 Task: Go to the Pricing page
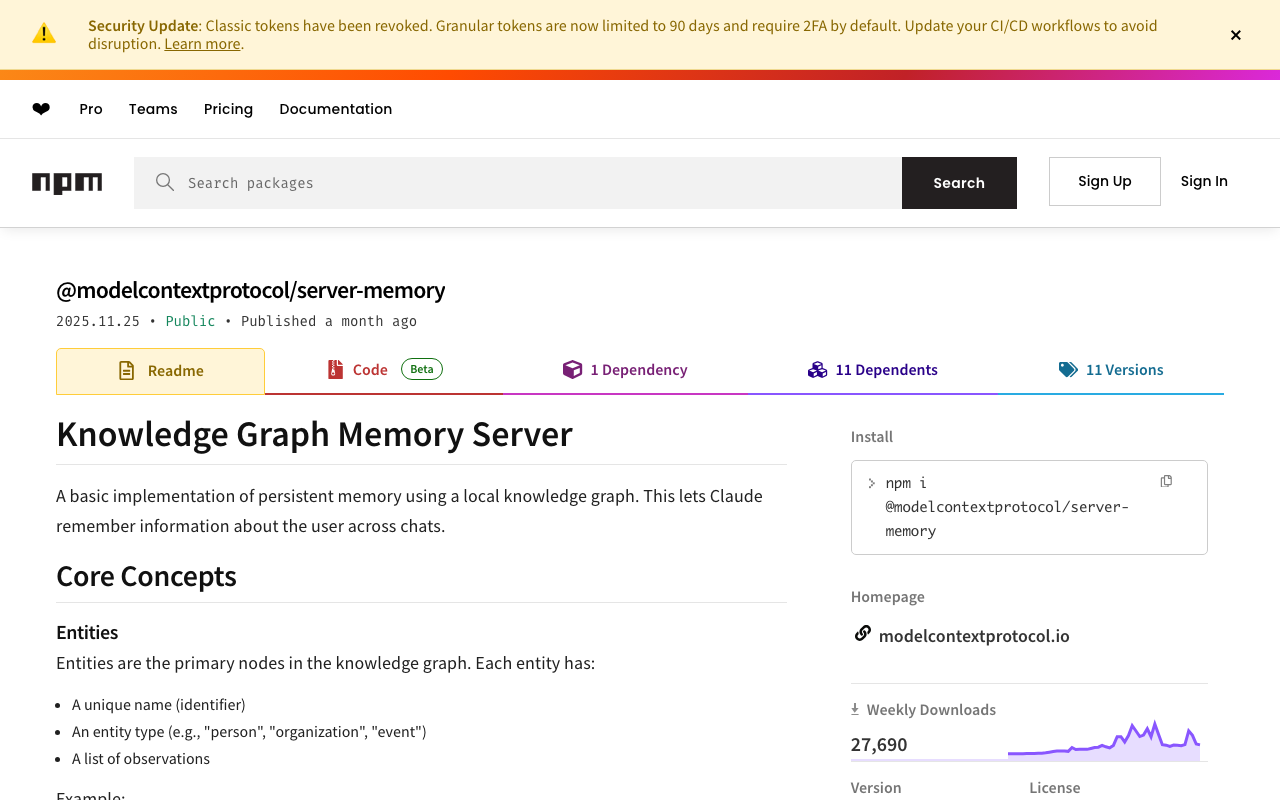click(228, 109)
